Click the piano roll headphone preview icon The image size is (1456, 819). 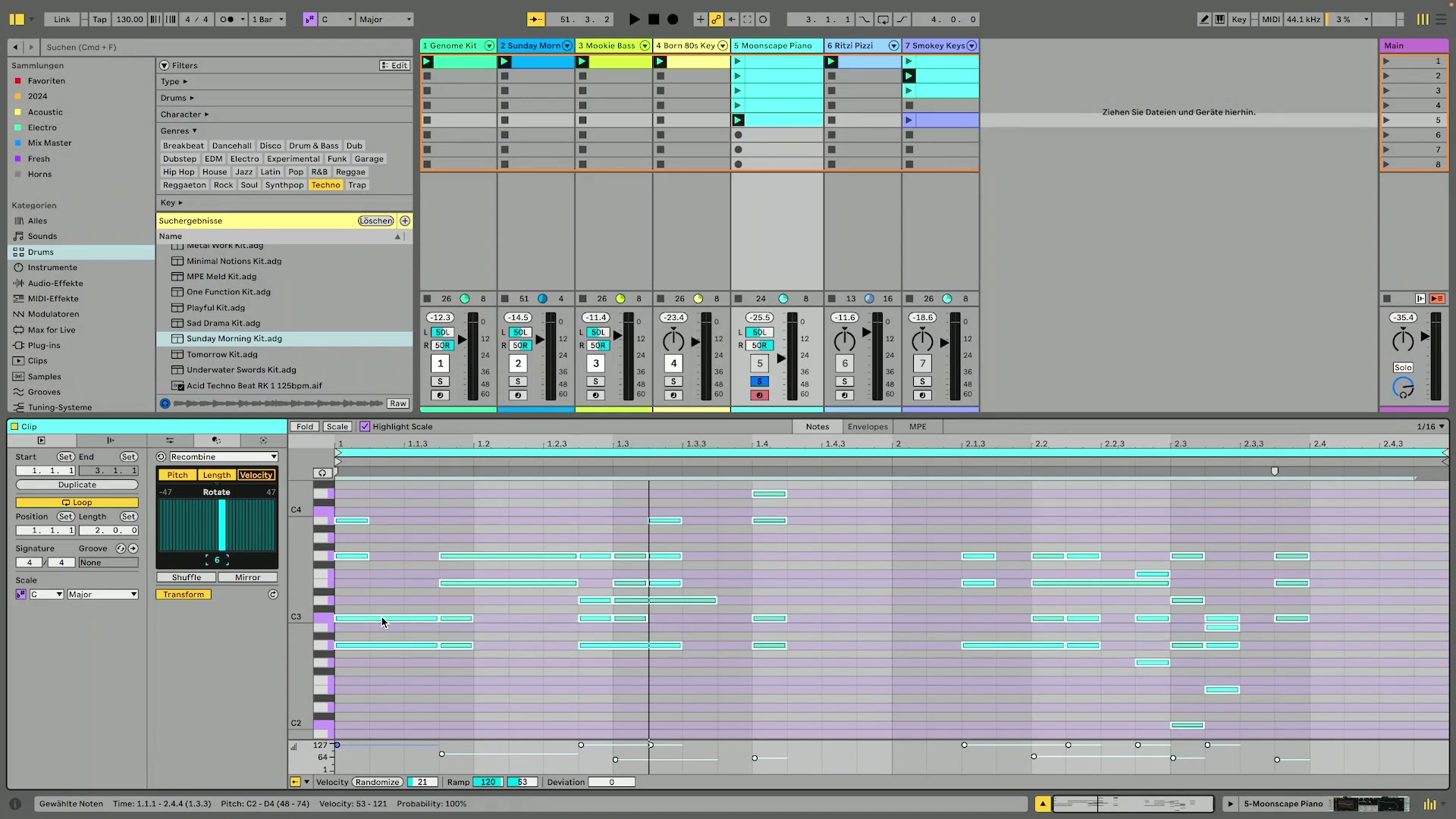click(x=322, y=473)
